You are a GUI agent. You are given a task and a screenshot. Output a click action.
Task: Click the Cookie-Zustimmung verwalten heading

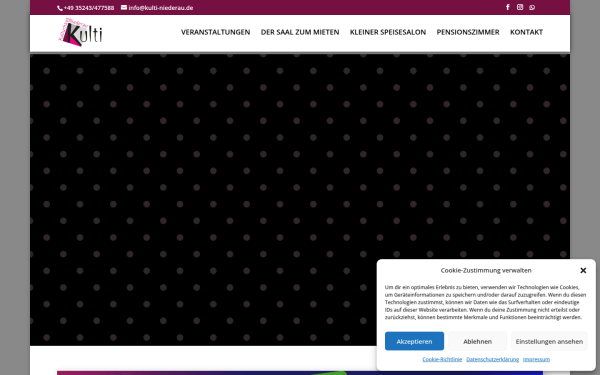click(x=486, y=271)
